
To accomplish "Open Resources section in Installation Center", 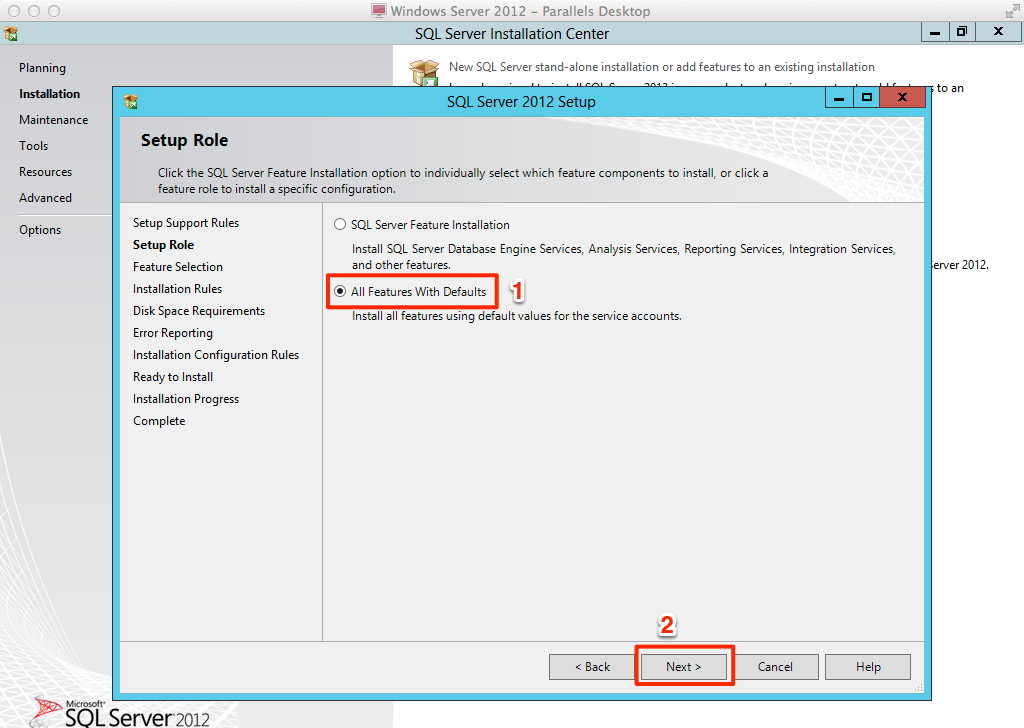I will (x=45, y=172).
